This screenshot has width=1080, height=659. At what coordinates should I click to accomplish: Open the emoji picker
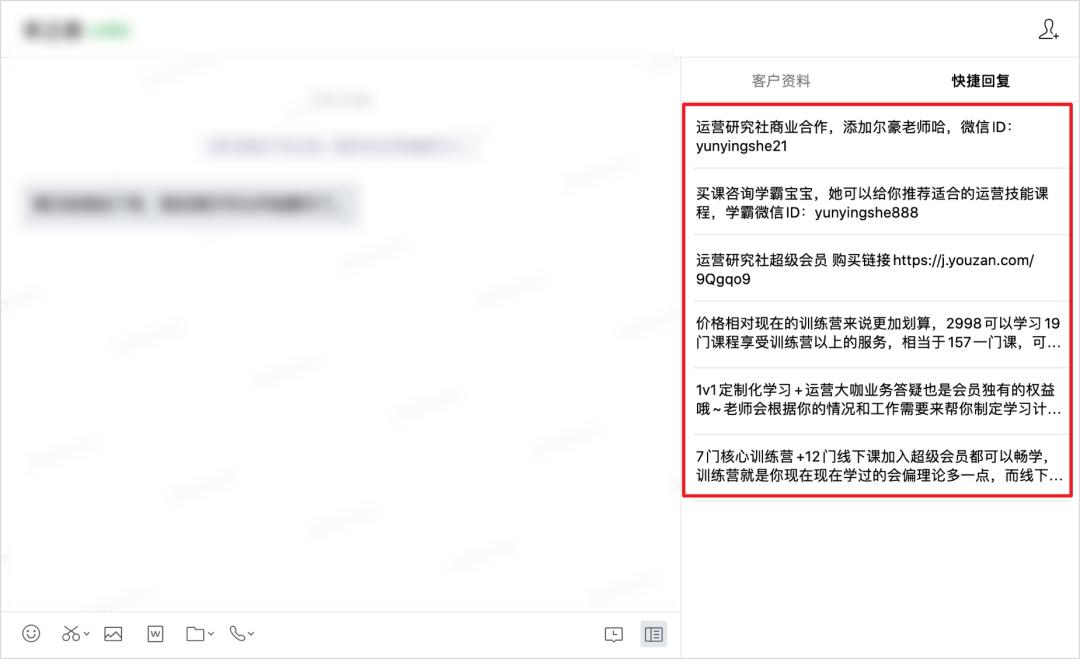tap(31, 634)
